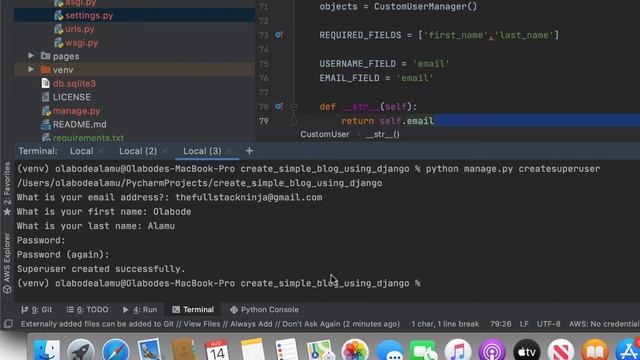The height and width of the screenshot is (360, 640).
Task: Open Podcasts from the dock
Action: pos(492,350)
